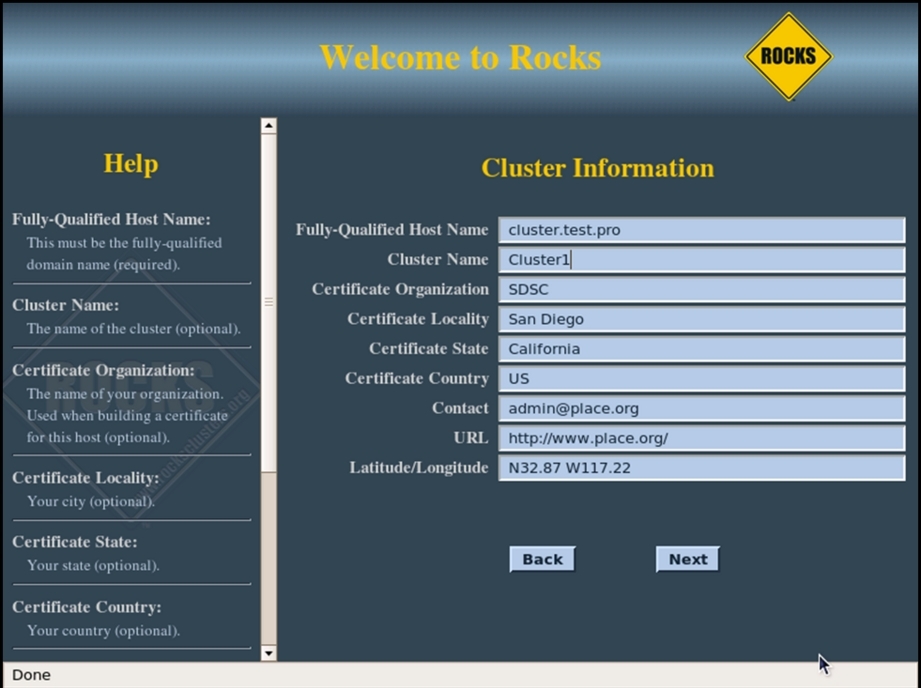Click help entry 'Certificate Organization:'
The image size is (921, 688).
(103, 370)
